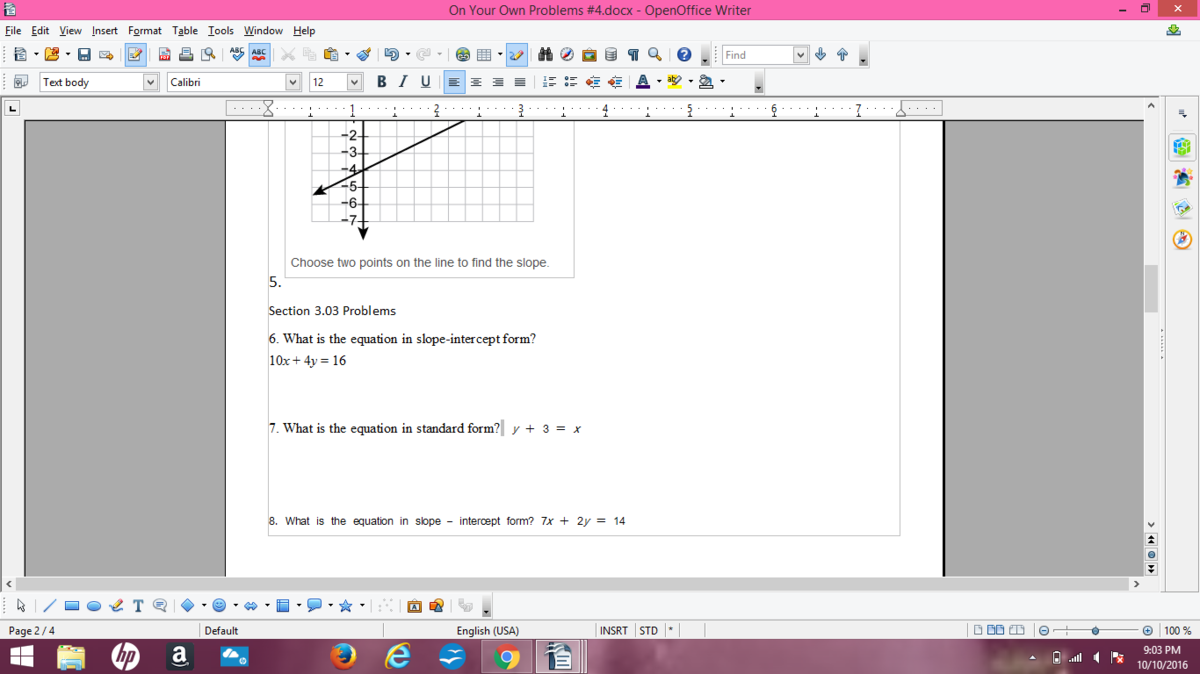Open Styles and Formatting window
This screenshot has width=1200, height=674.
pyautogui.click(x=20, y=82)
